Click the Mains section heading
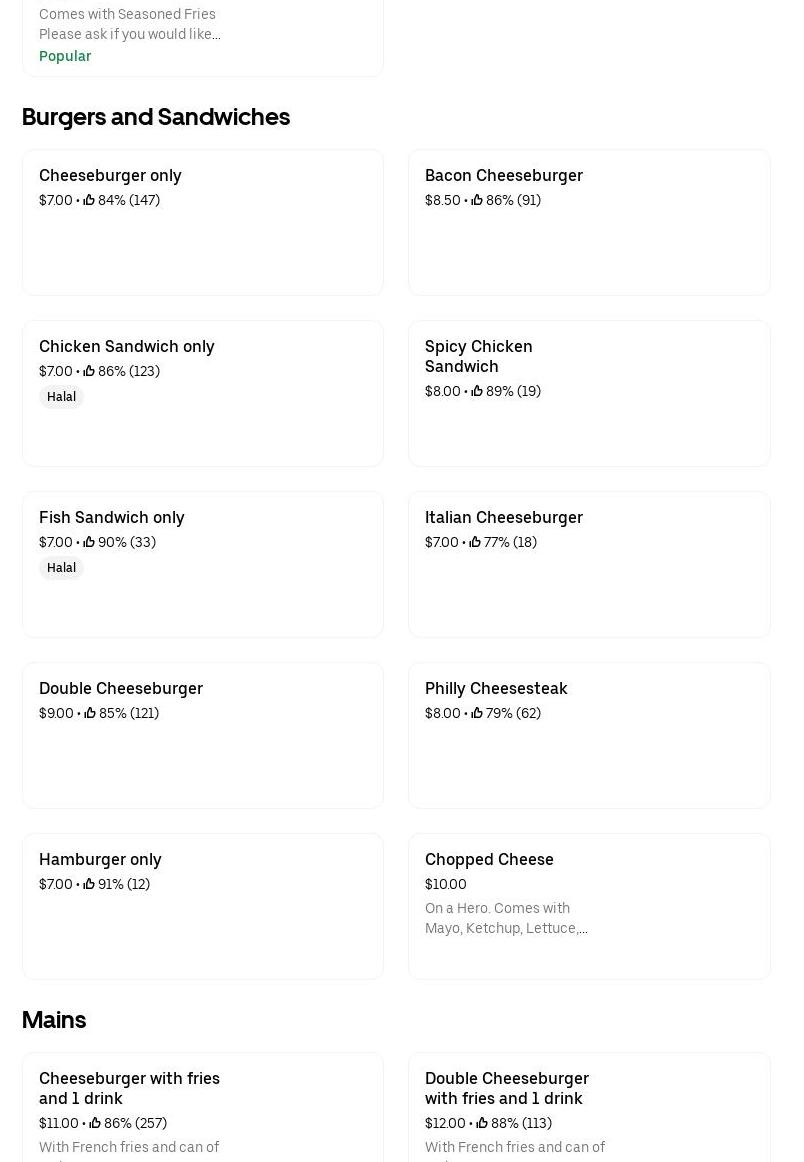The image size is (804, 1162). 54,1020
